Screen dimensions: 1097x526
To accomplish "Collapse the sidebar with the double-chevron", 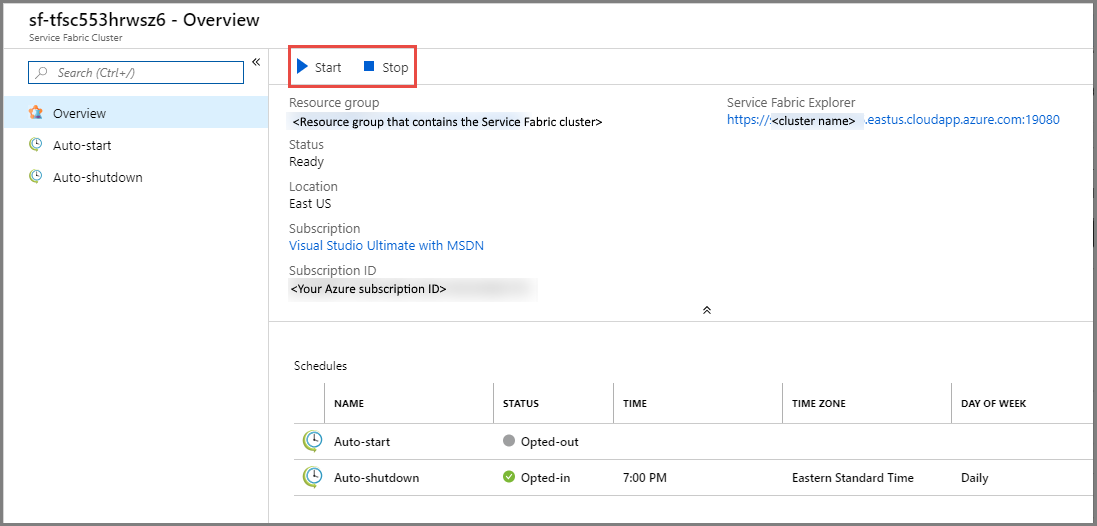I will (256, 62).
